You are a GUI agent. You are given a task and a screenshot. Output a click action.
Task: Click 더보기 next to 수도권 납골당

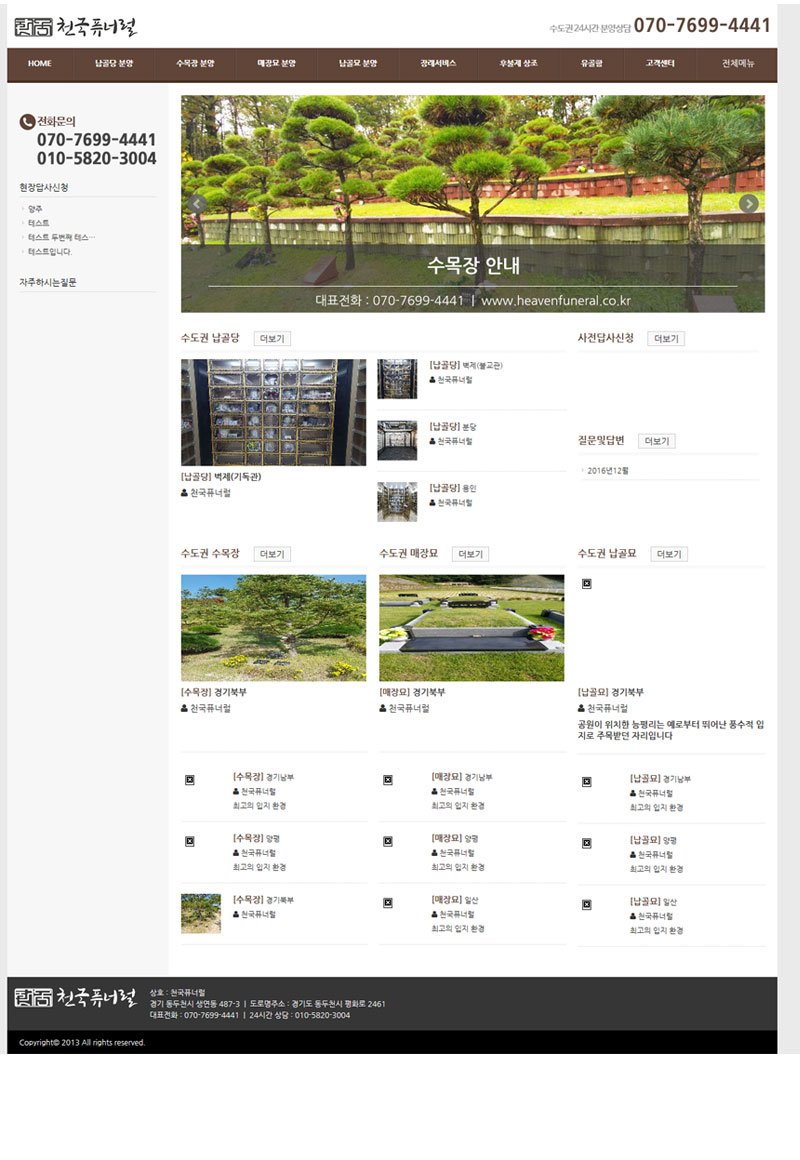[x=272, y=339]
